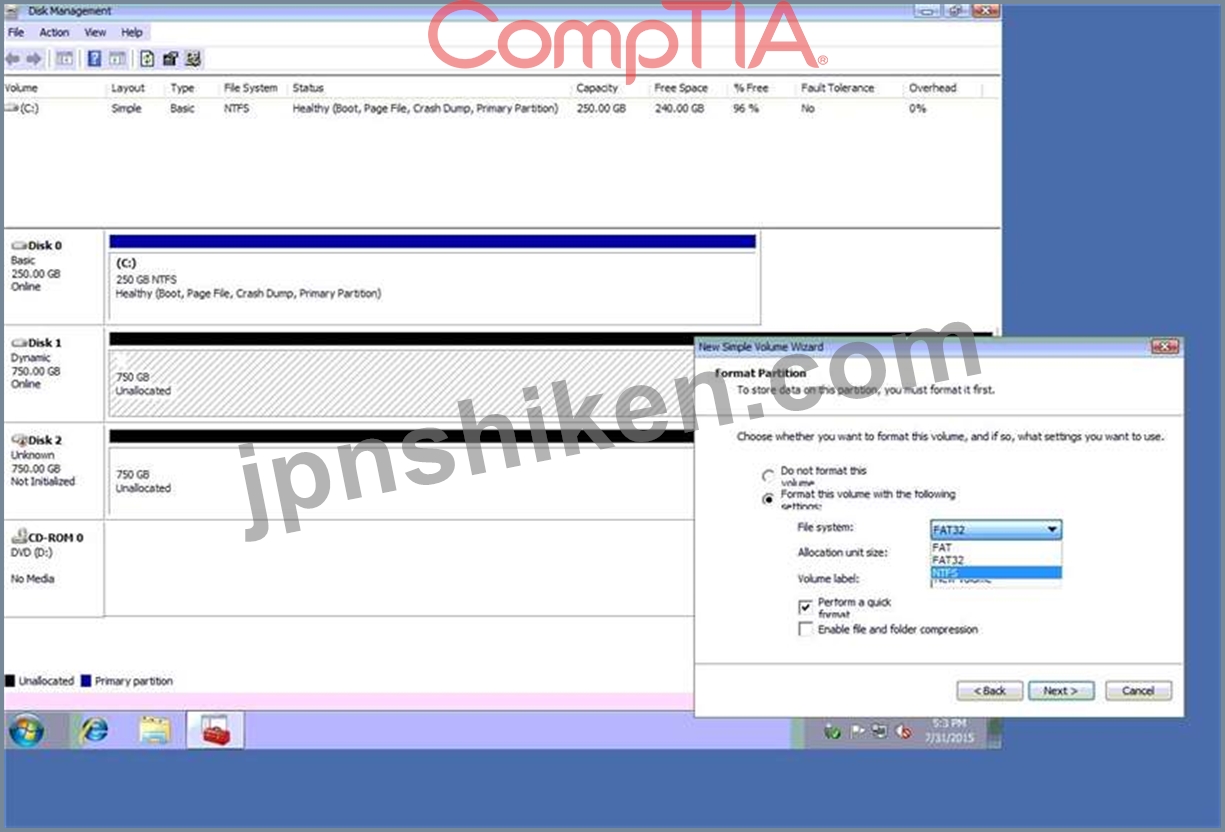Tick 'Enable file and folder compression' checkbox

[x=805, y=630]
